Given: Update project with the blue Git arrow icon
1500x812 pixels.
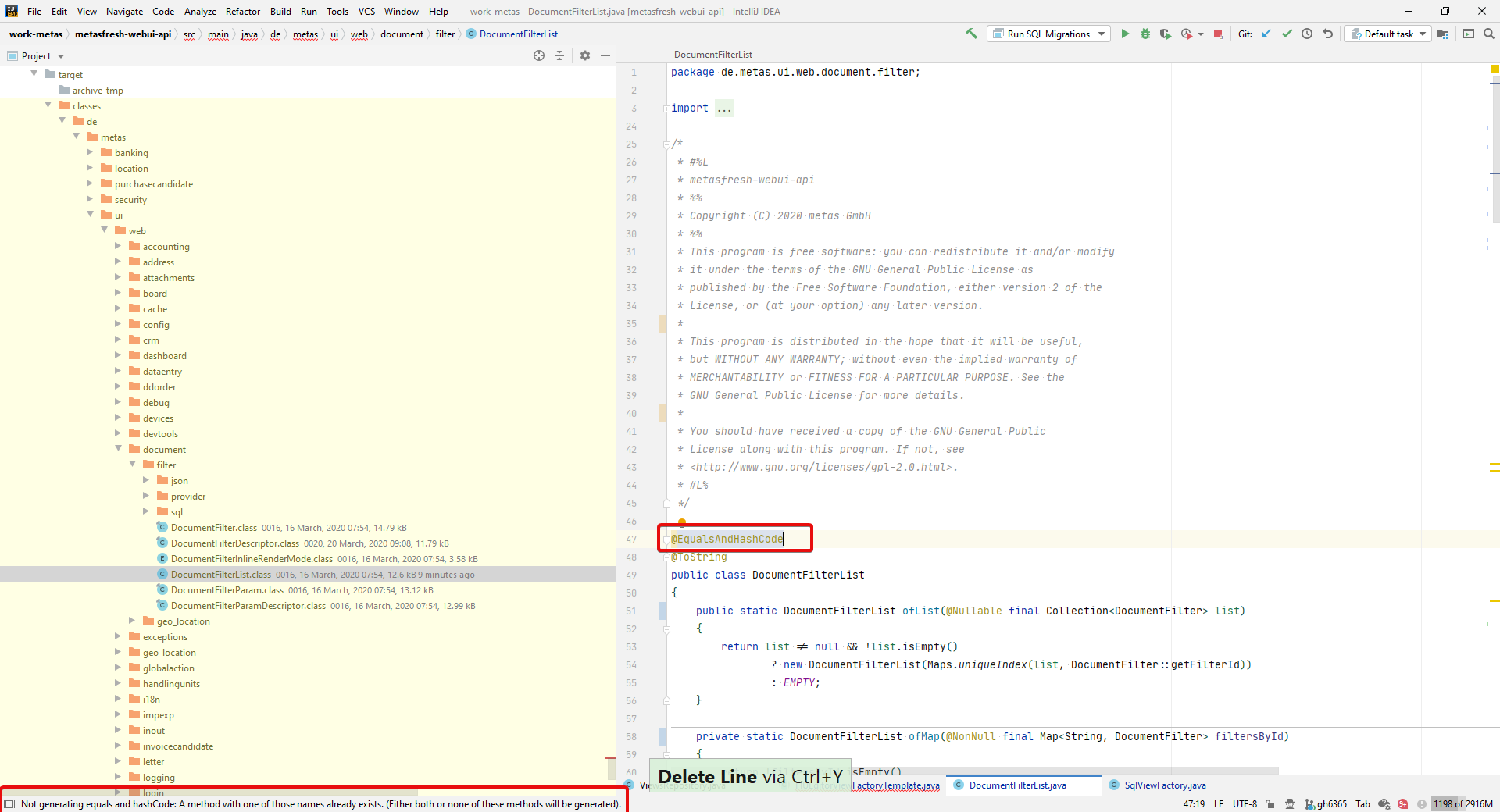Looking at the screenshot, I should tap(1266, 34).
